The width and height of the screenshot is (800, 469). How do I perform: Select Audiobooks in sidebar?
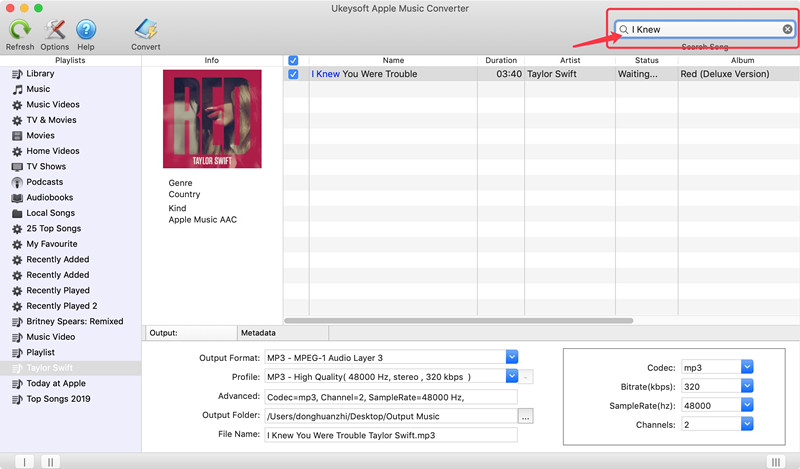pos(49,198)
